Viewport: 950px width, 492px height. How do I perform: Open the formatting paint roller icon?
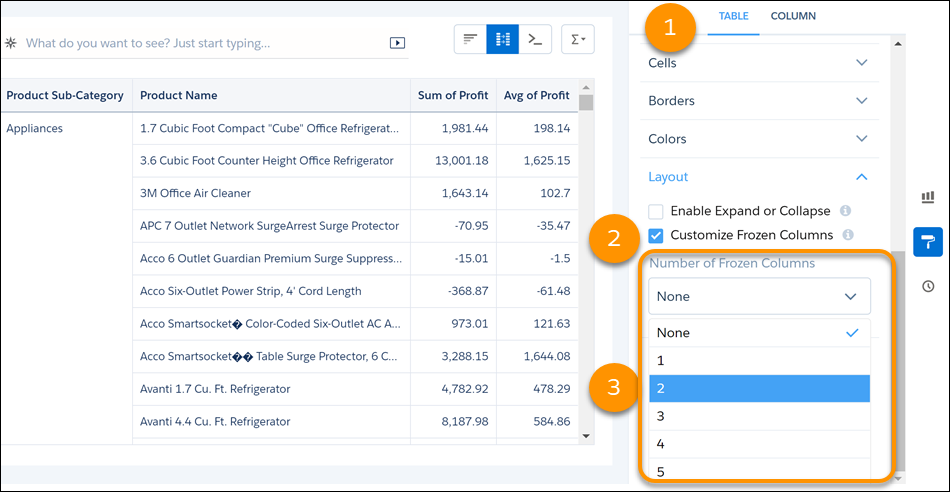928,242
